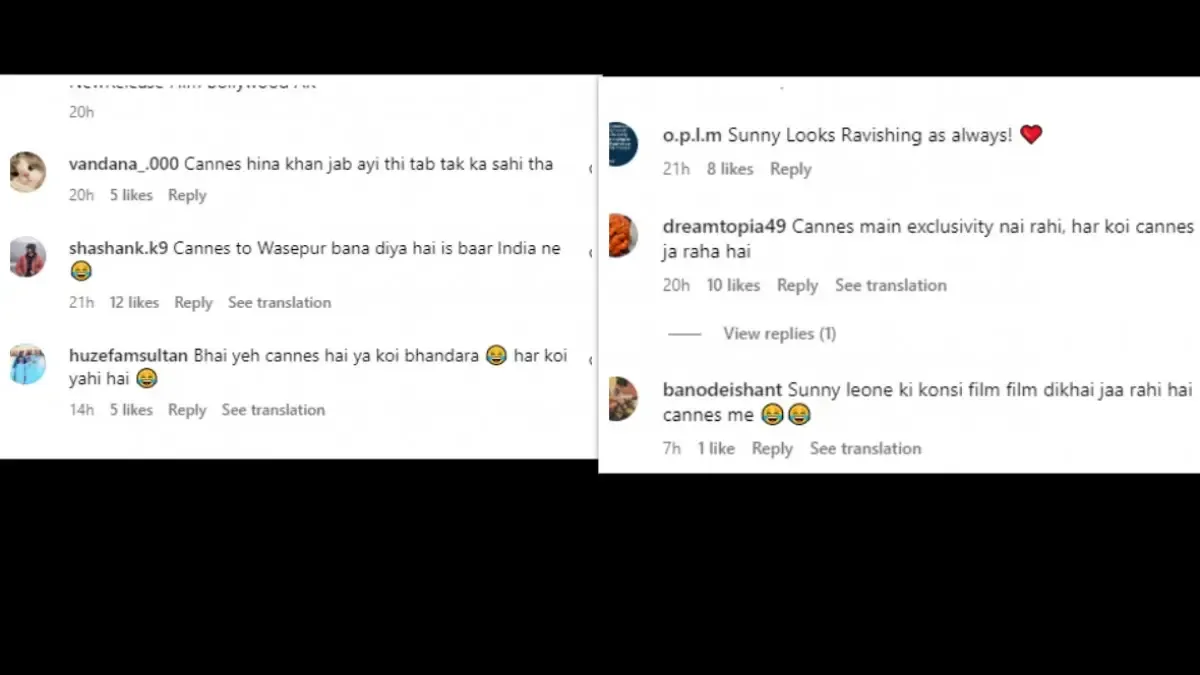Image resolution: width=1200 pixels, height=675 pixels.
Task: Open shashank.k9 profile picture
Action: click(x=28, y=257)
